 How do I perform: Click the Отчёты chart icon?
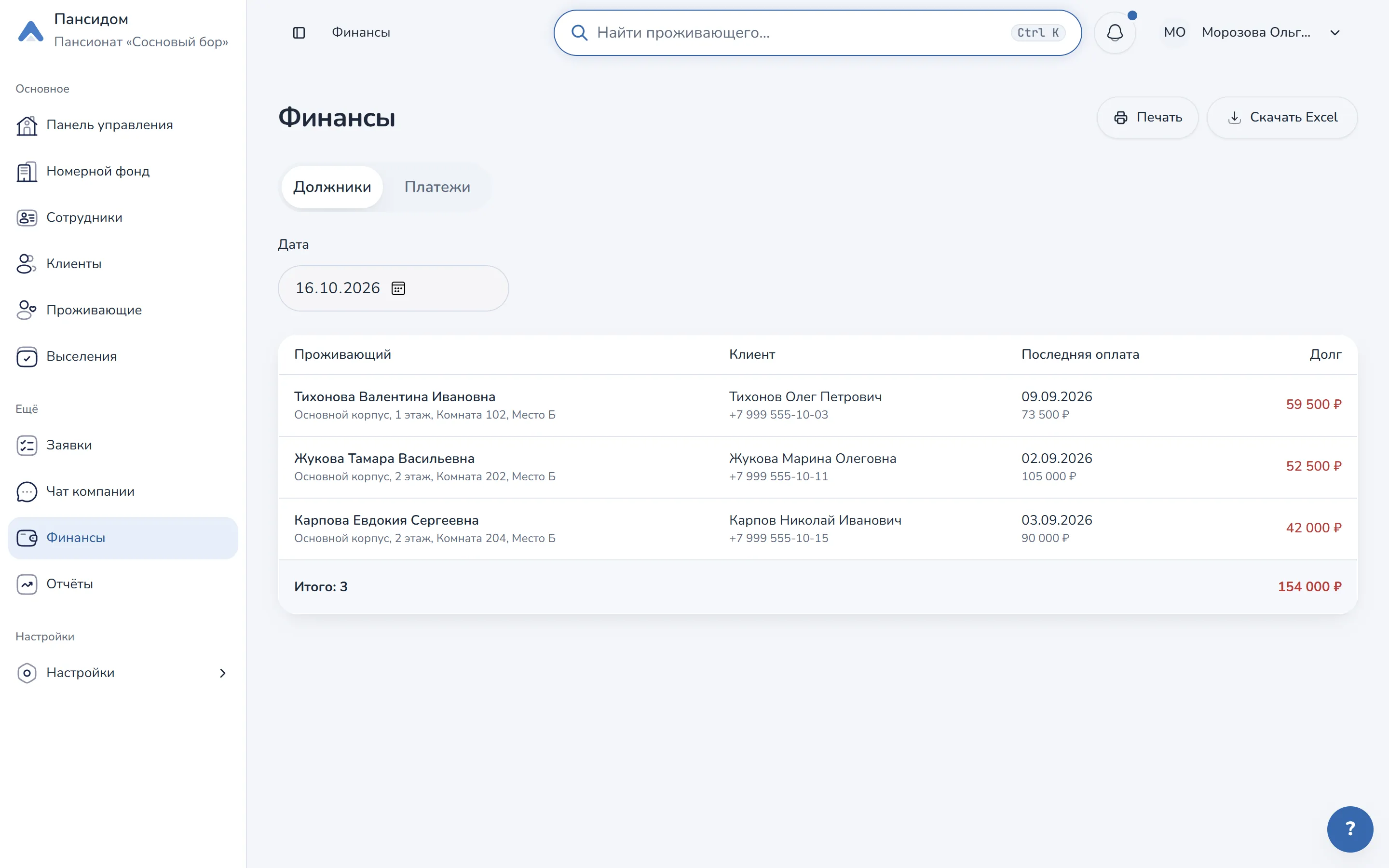[x=27, y=584]
